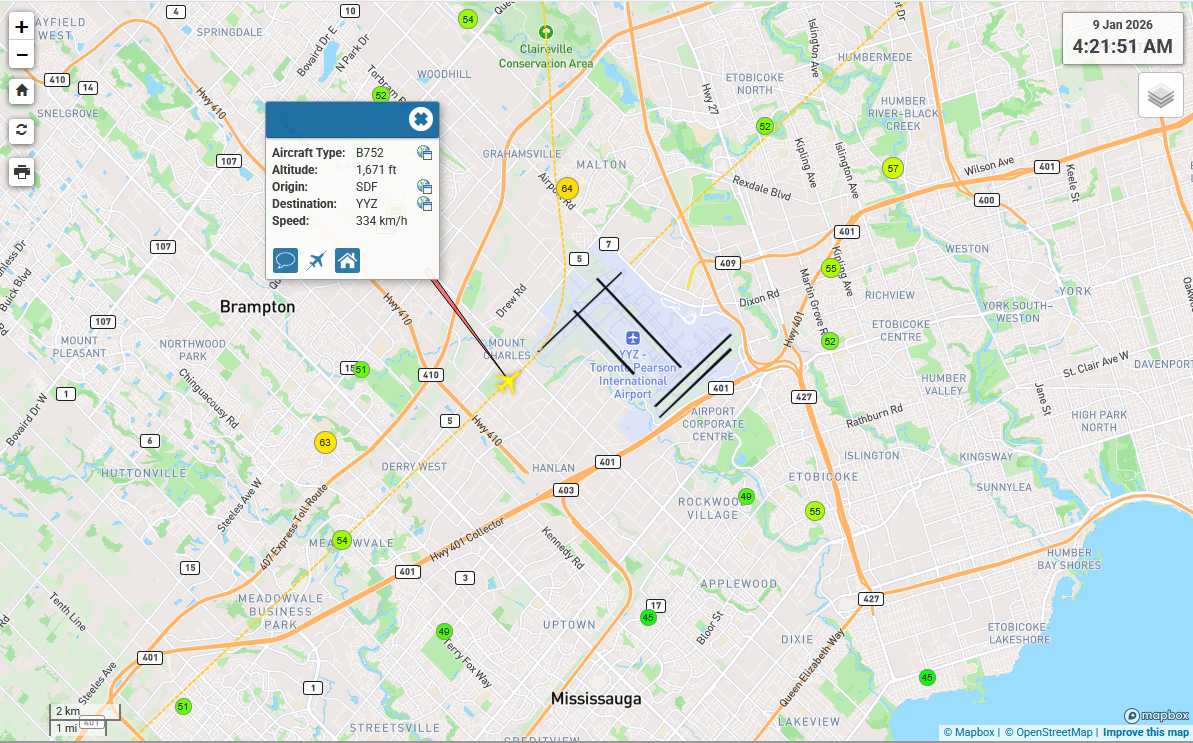This screenshot has width=1193, height=743.
Task: Click the green 57 noise monitor marker
Action: [x=892, y=168]
